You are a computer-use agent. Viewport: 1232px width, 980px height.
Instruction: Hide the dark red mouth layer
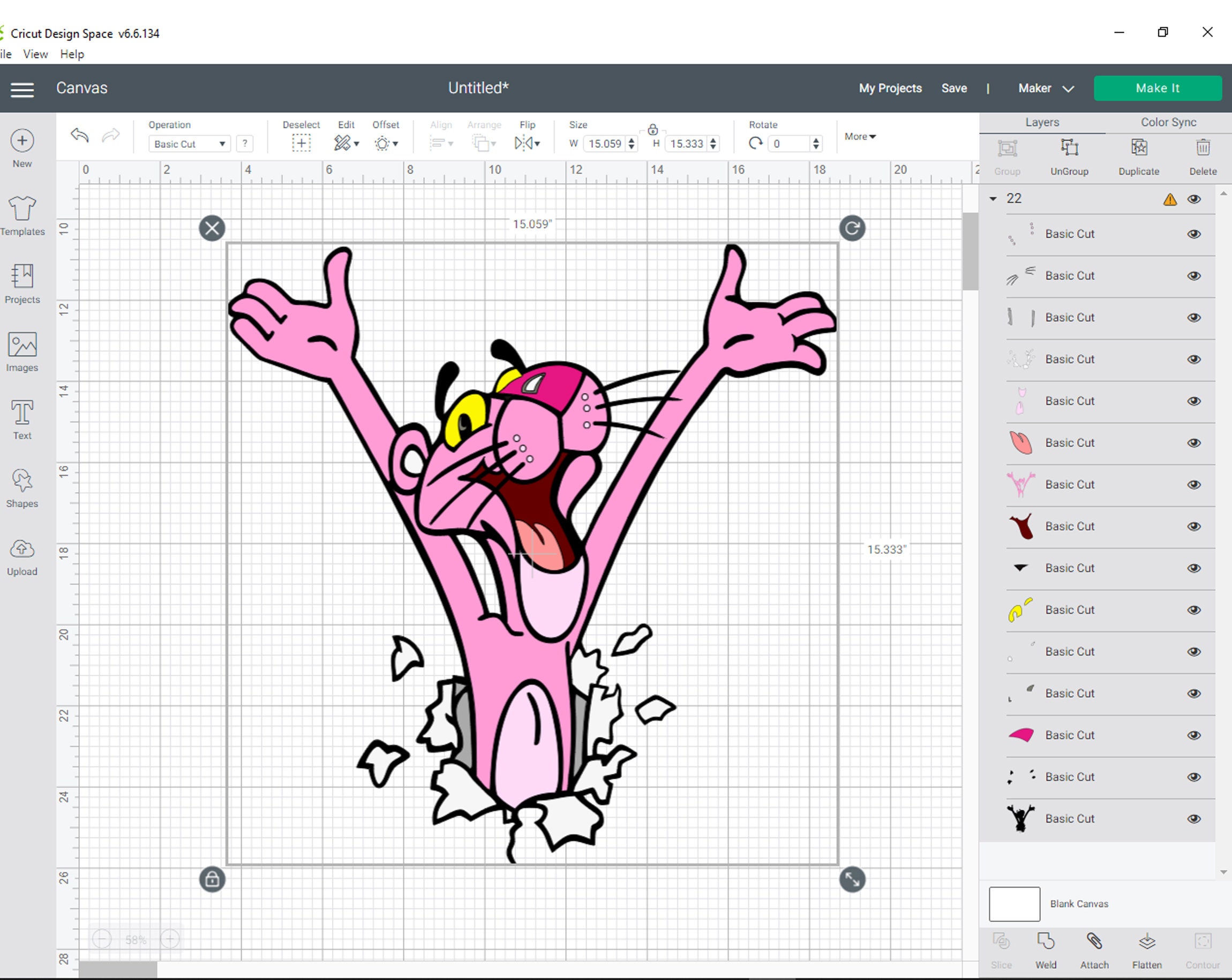pos(1194,526)
